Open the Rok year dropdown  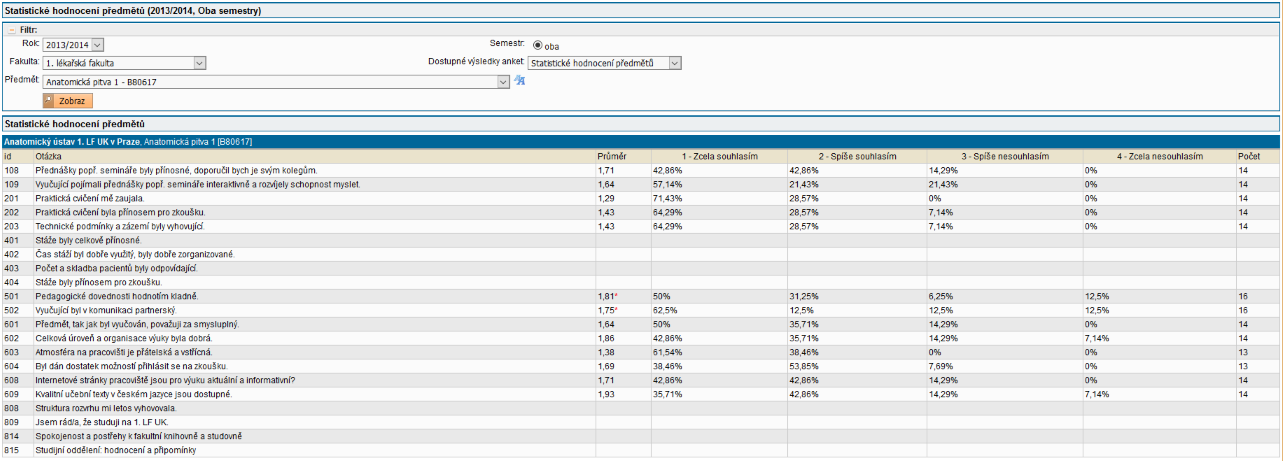point(97,45)
